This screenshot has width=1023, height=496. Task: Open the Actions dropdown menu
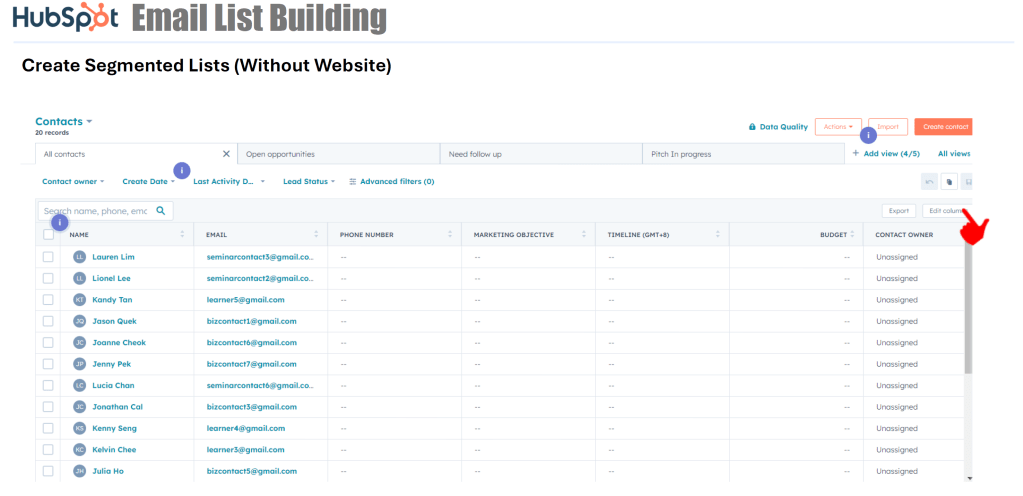tap(837, 127)
